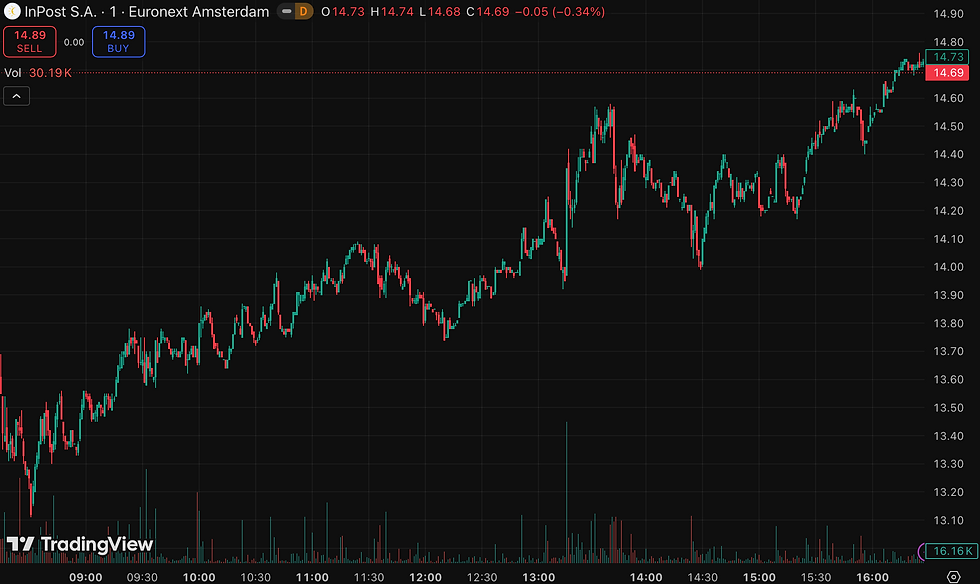Click the 10:00 time axis label
The width and height of the screenshot is (980, 584).
coord(199,577)
